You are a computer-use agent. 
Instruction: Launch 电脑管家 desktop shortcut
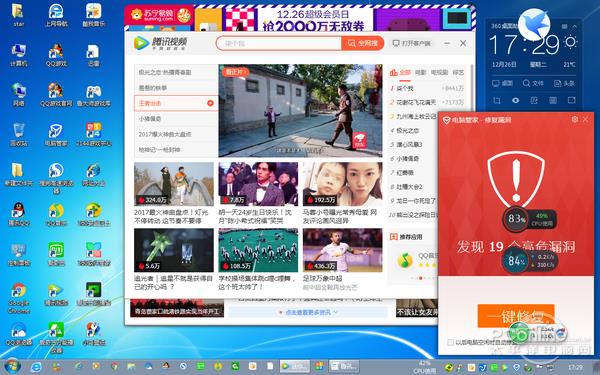tap(56, 134)
